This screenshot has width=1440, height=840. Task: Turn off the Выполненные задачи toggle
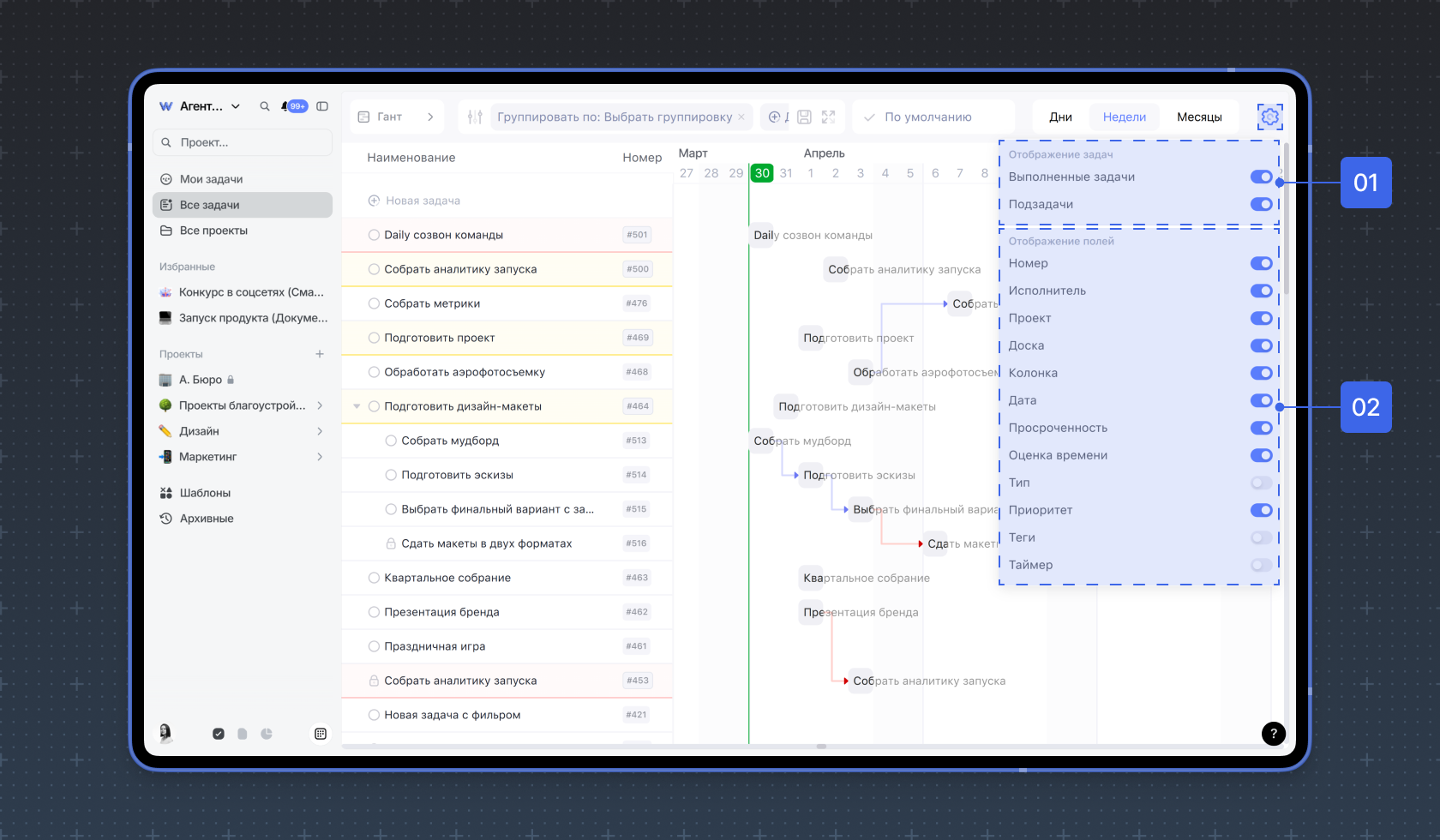point(1261,177)
